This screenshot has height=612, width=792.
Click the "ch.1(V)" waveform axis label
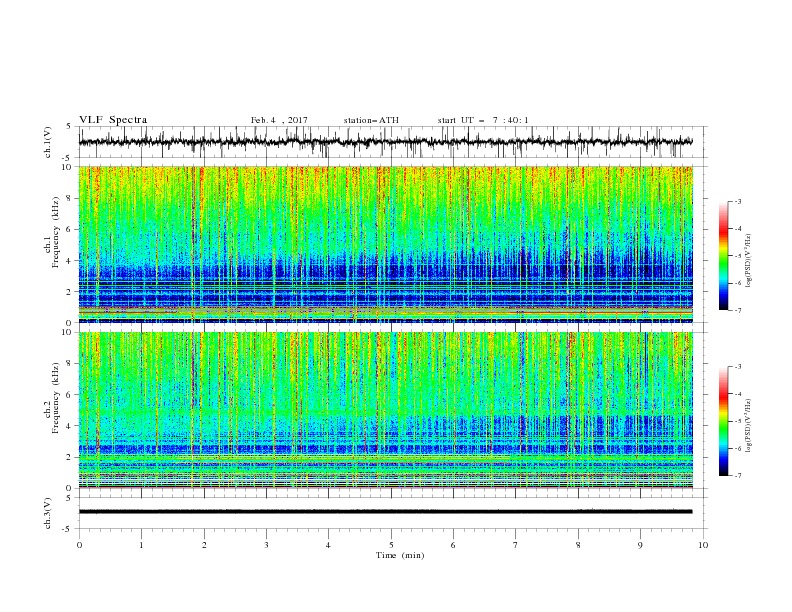pos(48,142)
